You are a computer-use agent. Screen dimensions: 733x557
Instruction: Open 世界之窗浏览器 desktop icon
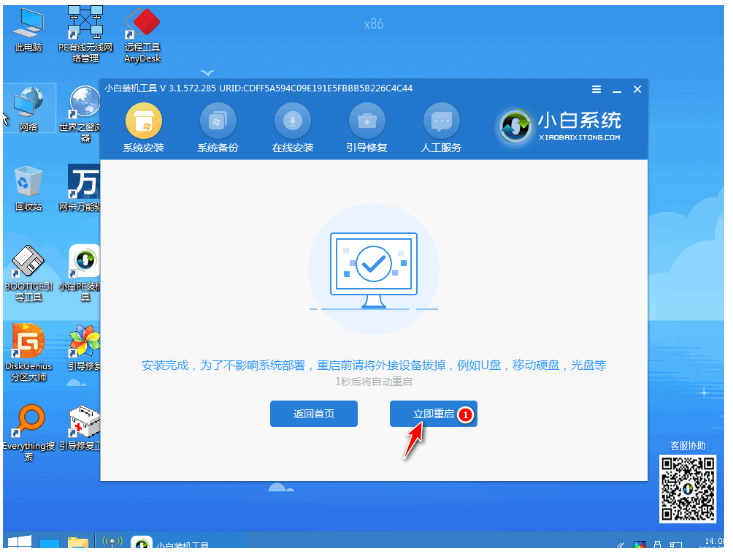click(x=80, y=114)
